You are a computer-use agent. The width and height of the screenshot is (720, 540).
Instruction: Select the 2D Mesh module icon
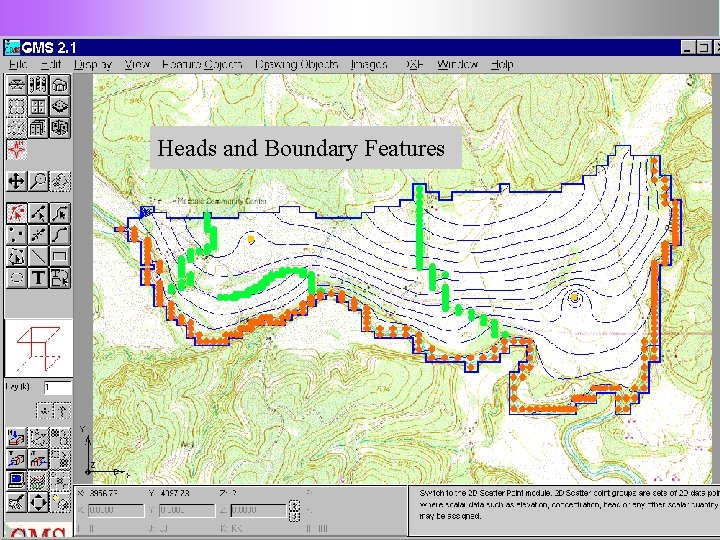click(x=16, y=107)
